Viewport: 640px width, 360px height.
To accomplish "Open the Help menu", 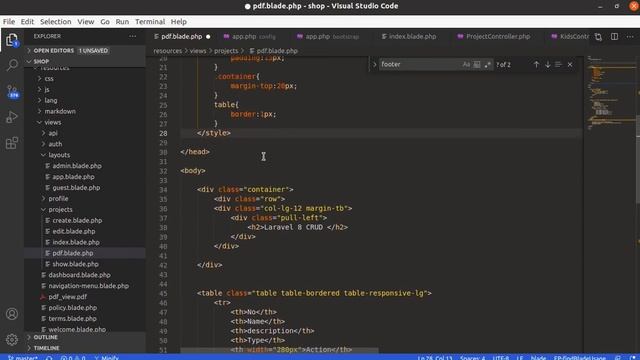I will tap(178, 22).
